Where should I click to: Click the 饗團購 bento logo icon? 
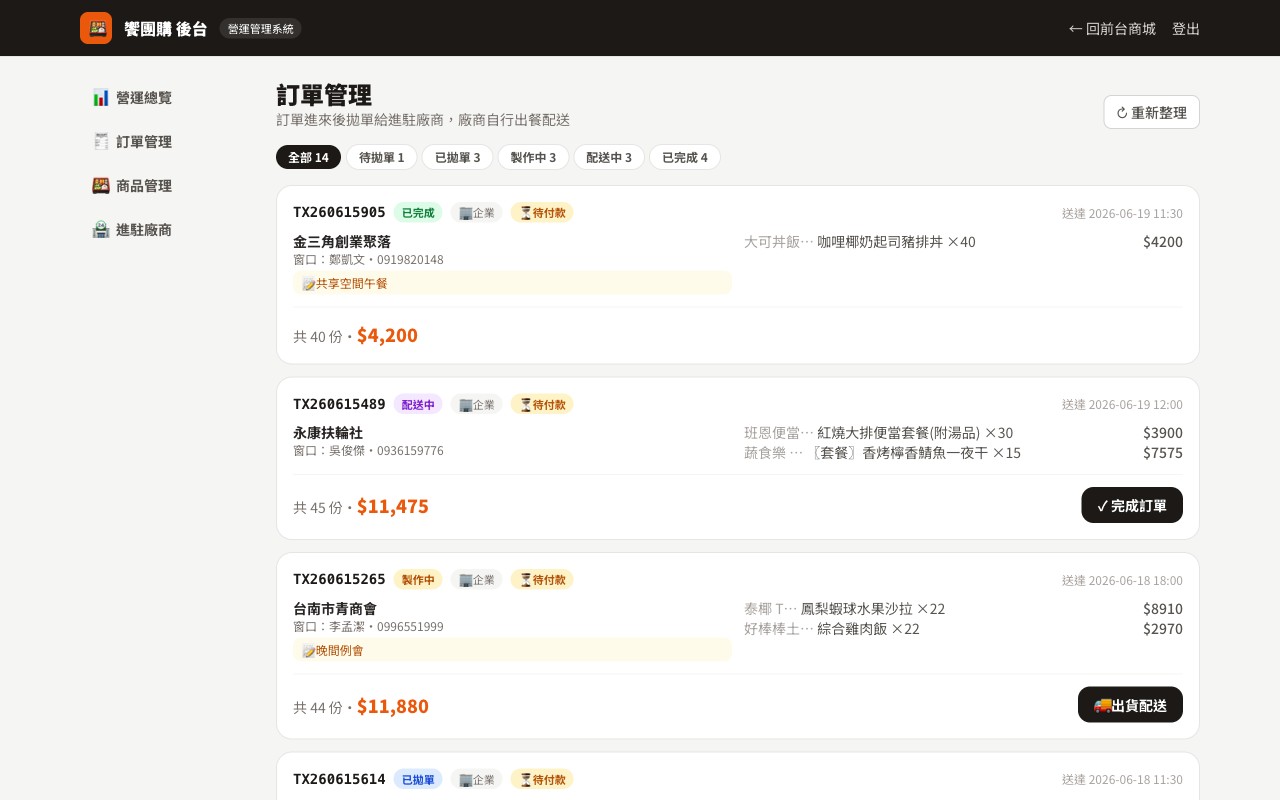(96, 28)
